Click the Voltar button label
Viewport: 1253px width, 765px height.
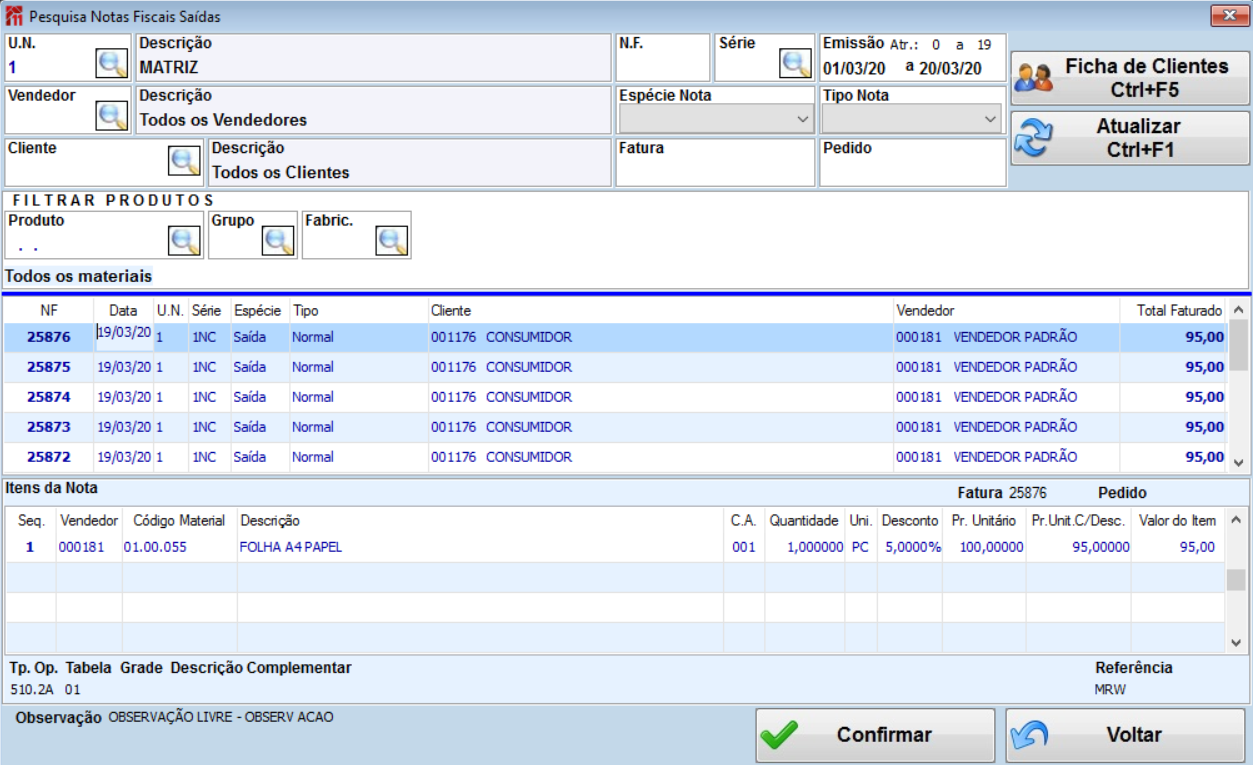pyautogui.click(x=1134, y=735)
